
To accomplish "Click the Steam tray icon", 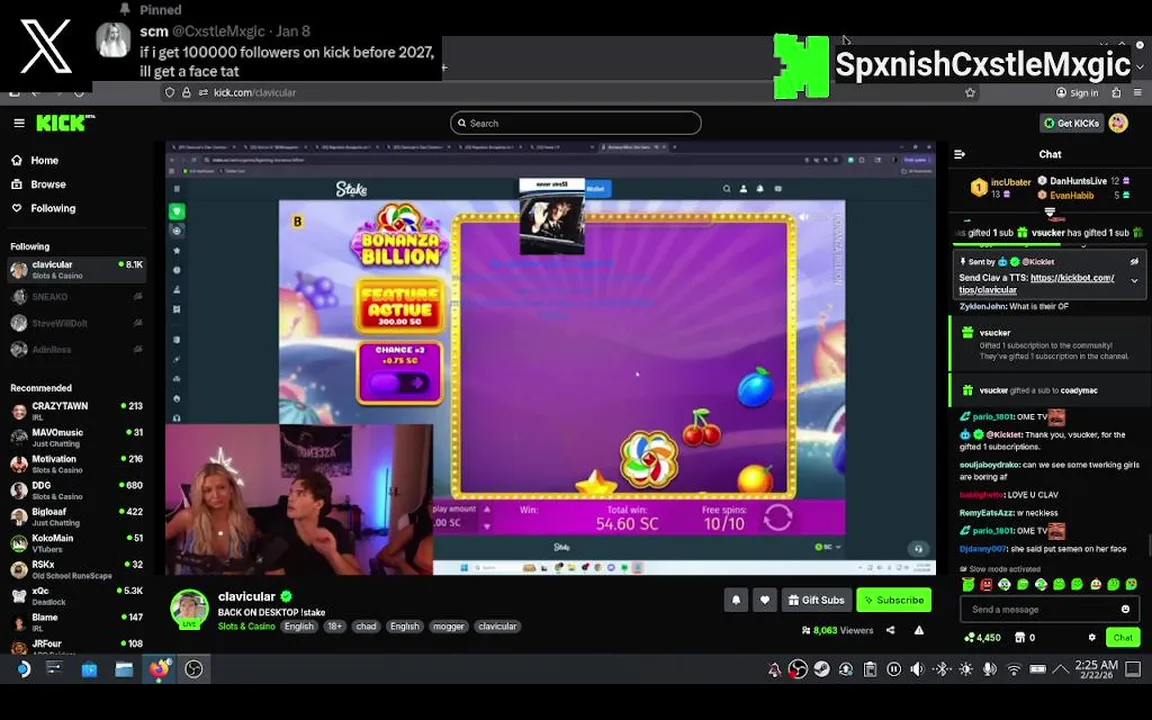I will pos(821,669).
